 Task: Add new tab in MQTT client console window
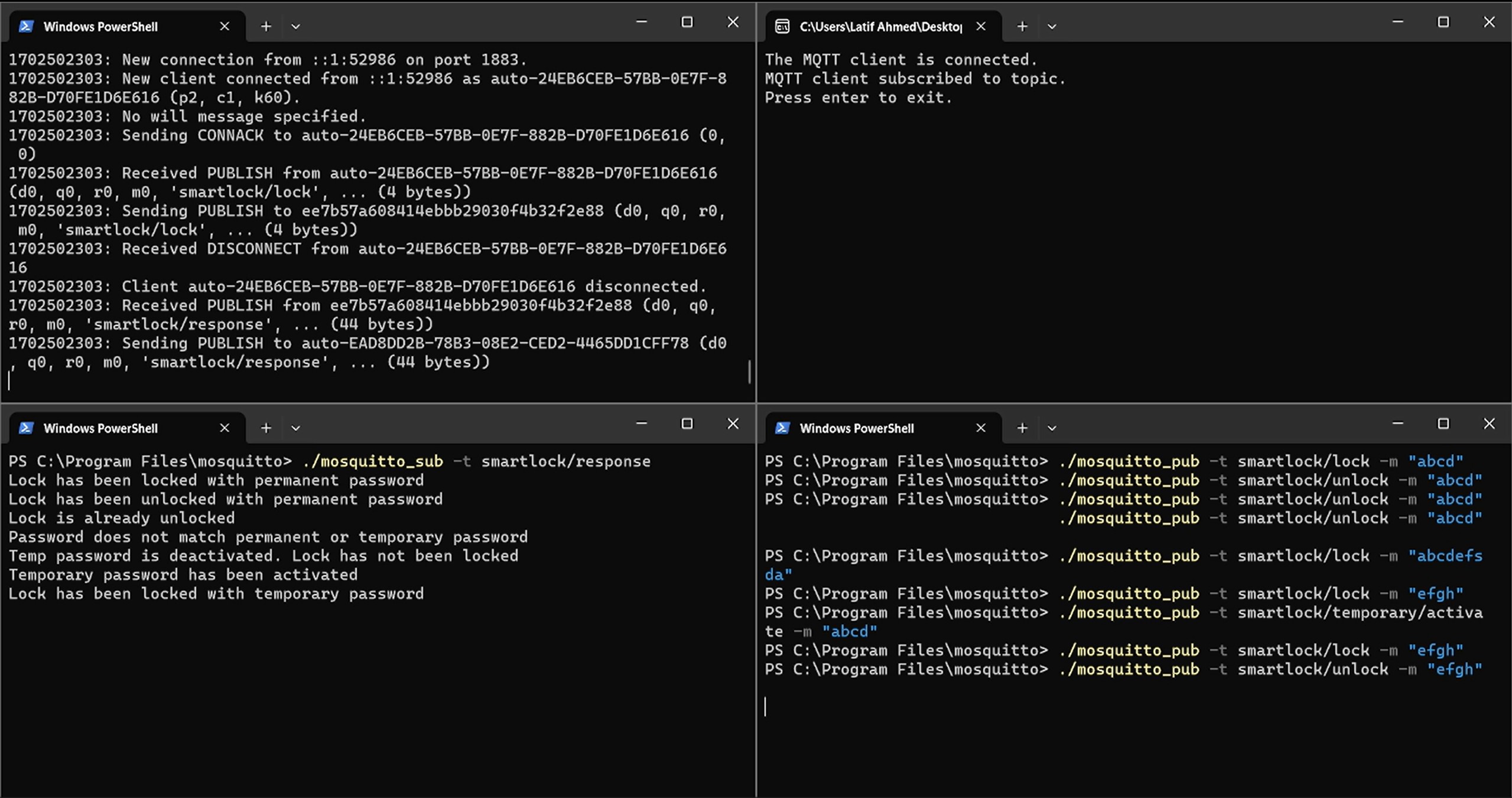(x=1022, y=26)
